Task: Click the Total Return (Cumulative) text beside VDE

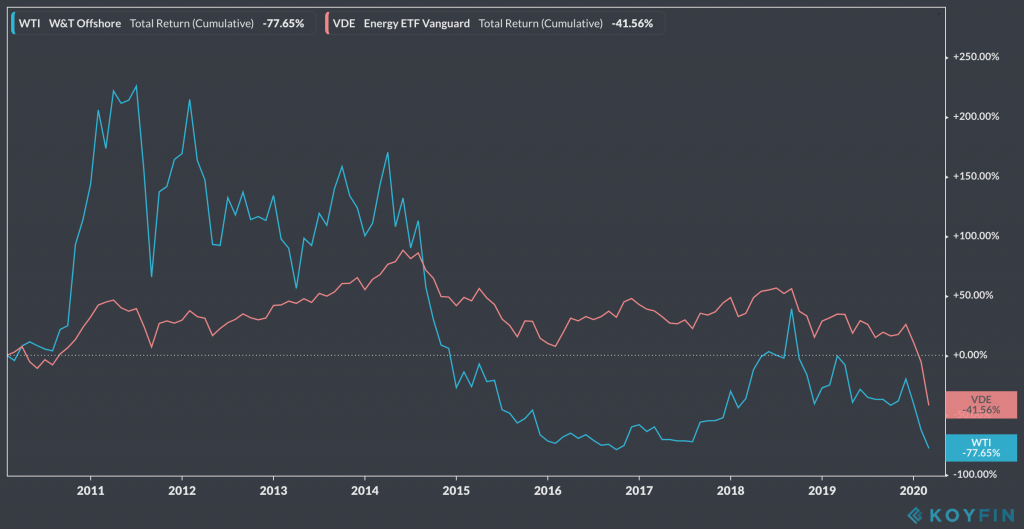Action: (x=540, y=24)
